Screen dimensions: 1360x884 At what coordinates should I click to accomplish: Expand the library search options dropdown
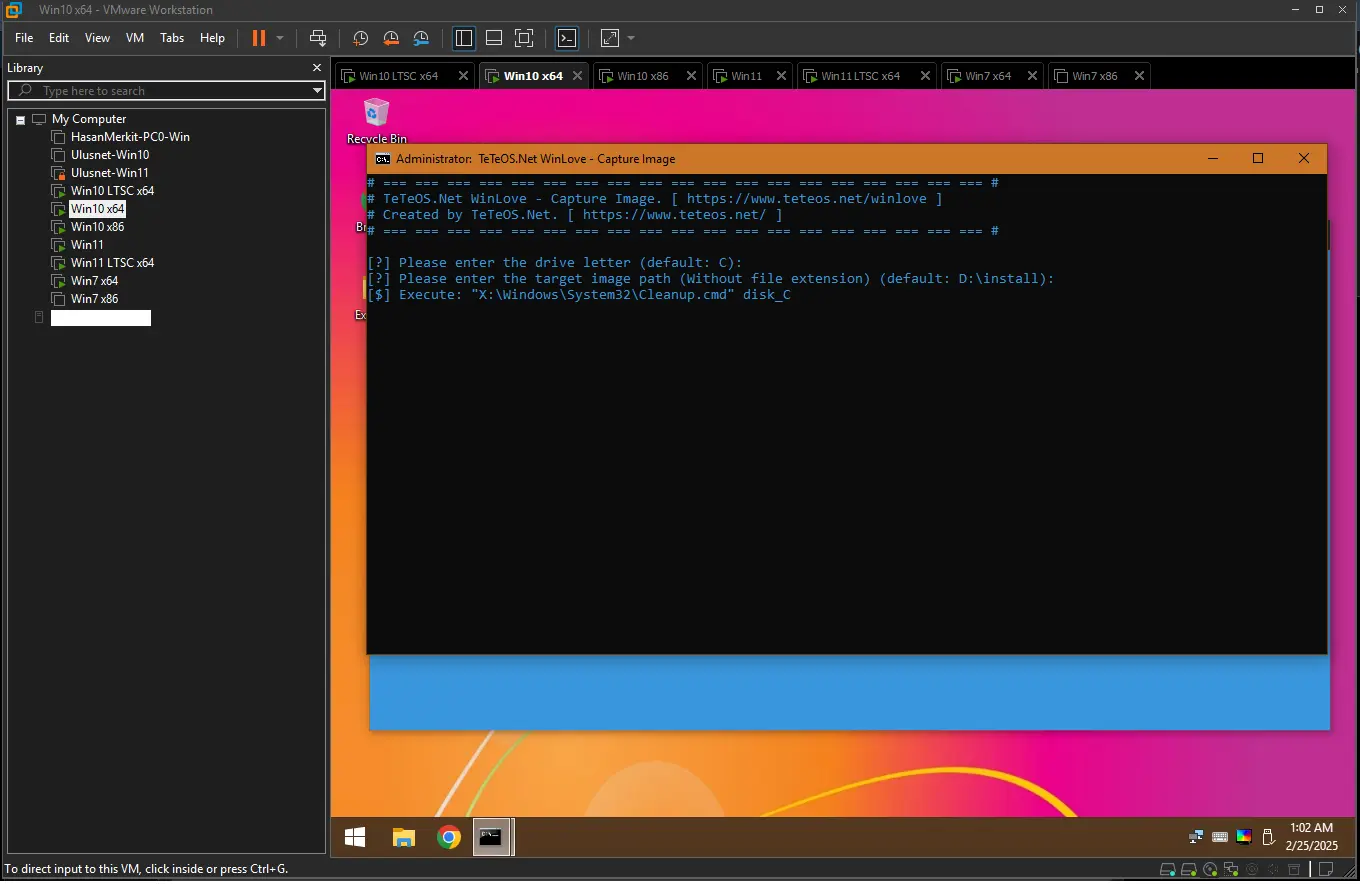click(317, 90)
